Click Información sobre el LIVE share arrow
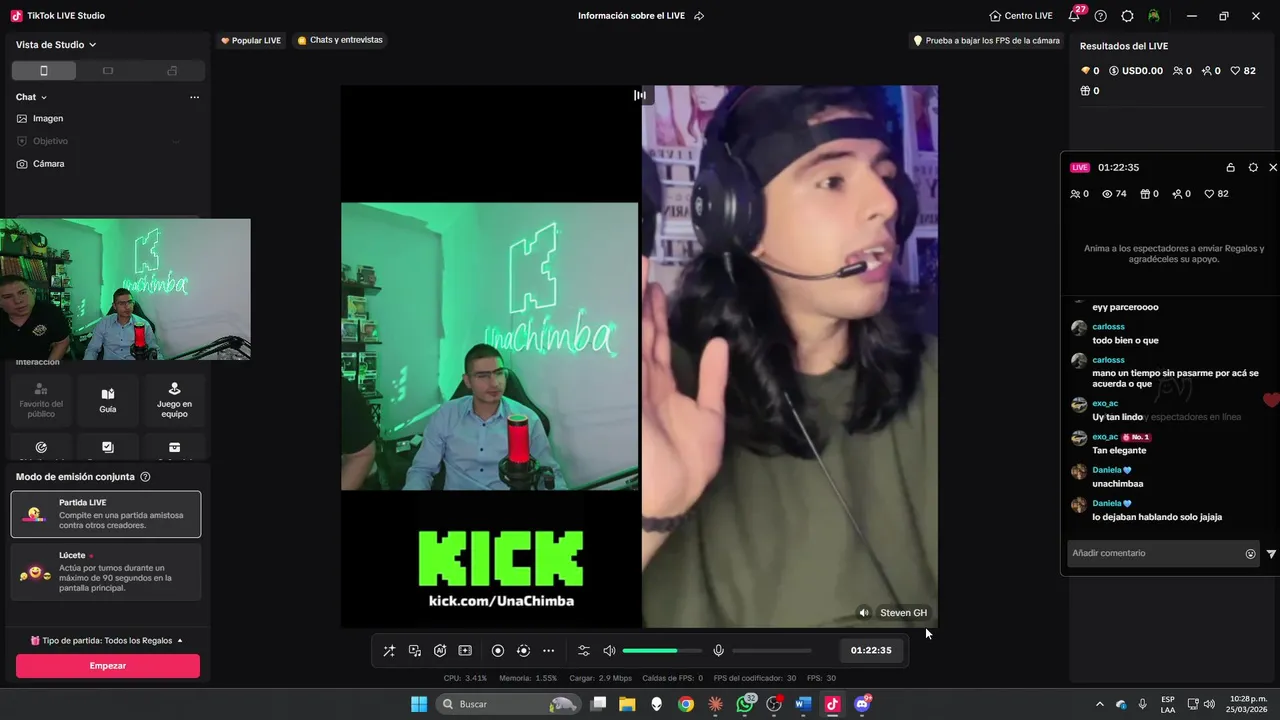Viewport: 1280px width, 720px height. pyautogui.click(x=699, y=16)
